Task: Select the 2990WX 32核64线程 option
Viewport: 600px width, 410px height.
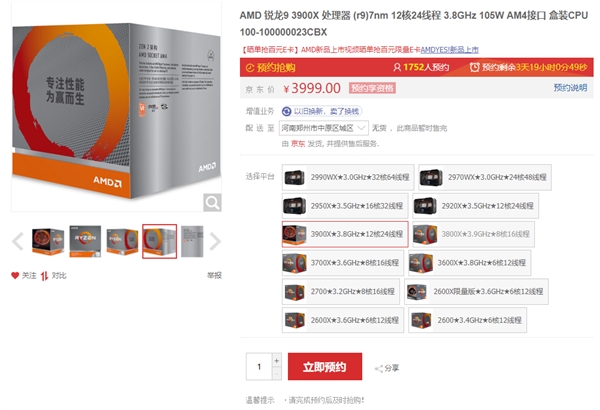Action: (x=348, y=177)
